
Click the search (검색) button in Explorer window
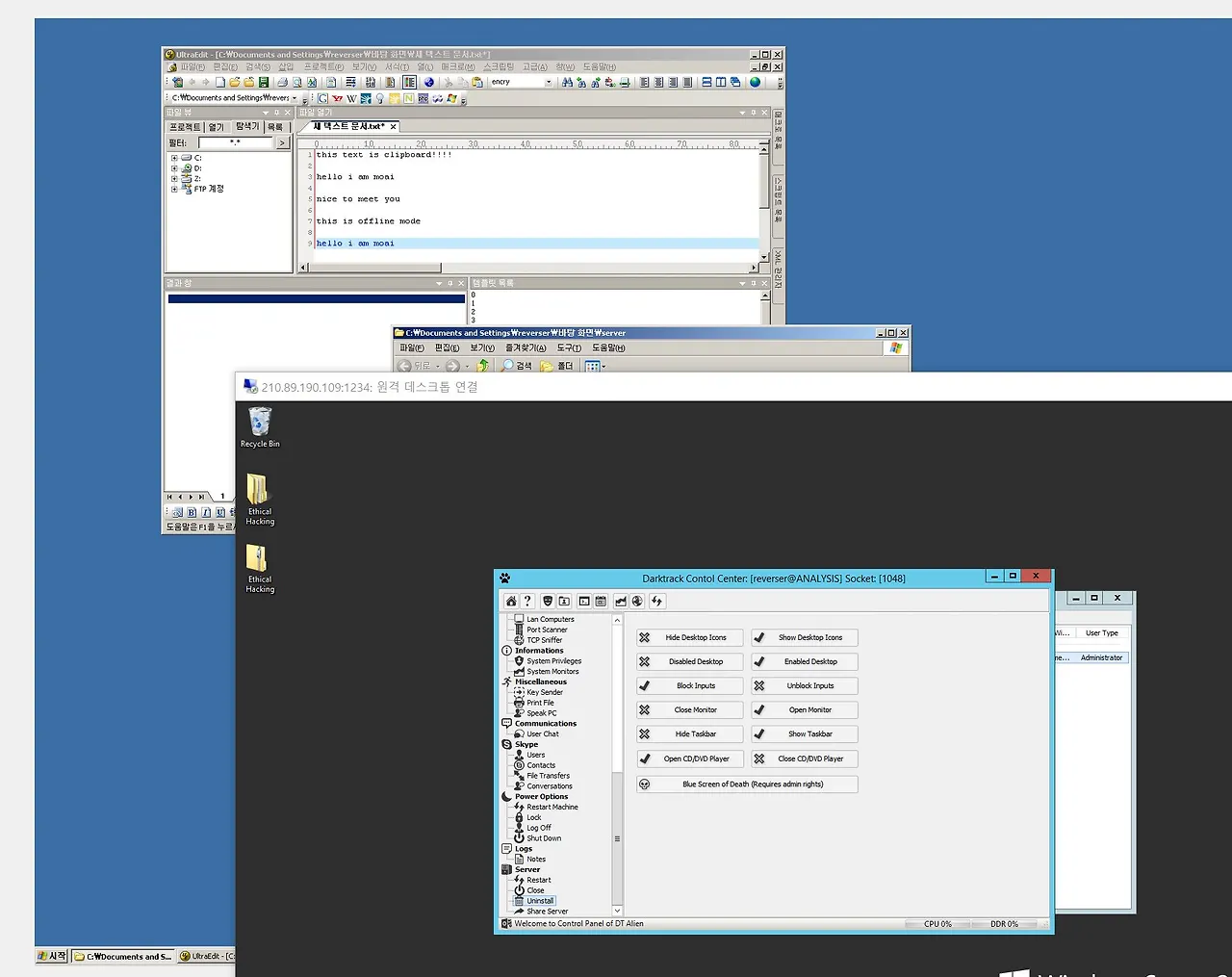tap(517, 366)
